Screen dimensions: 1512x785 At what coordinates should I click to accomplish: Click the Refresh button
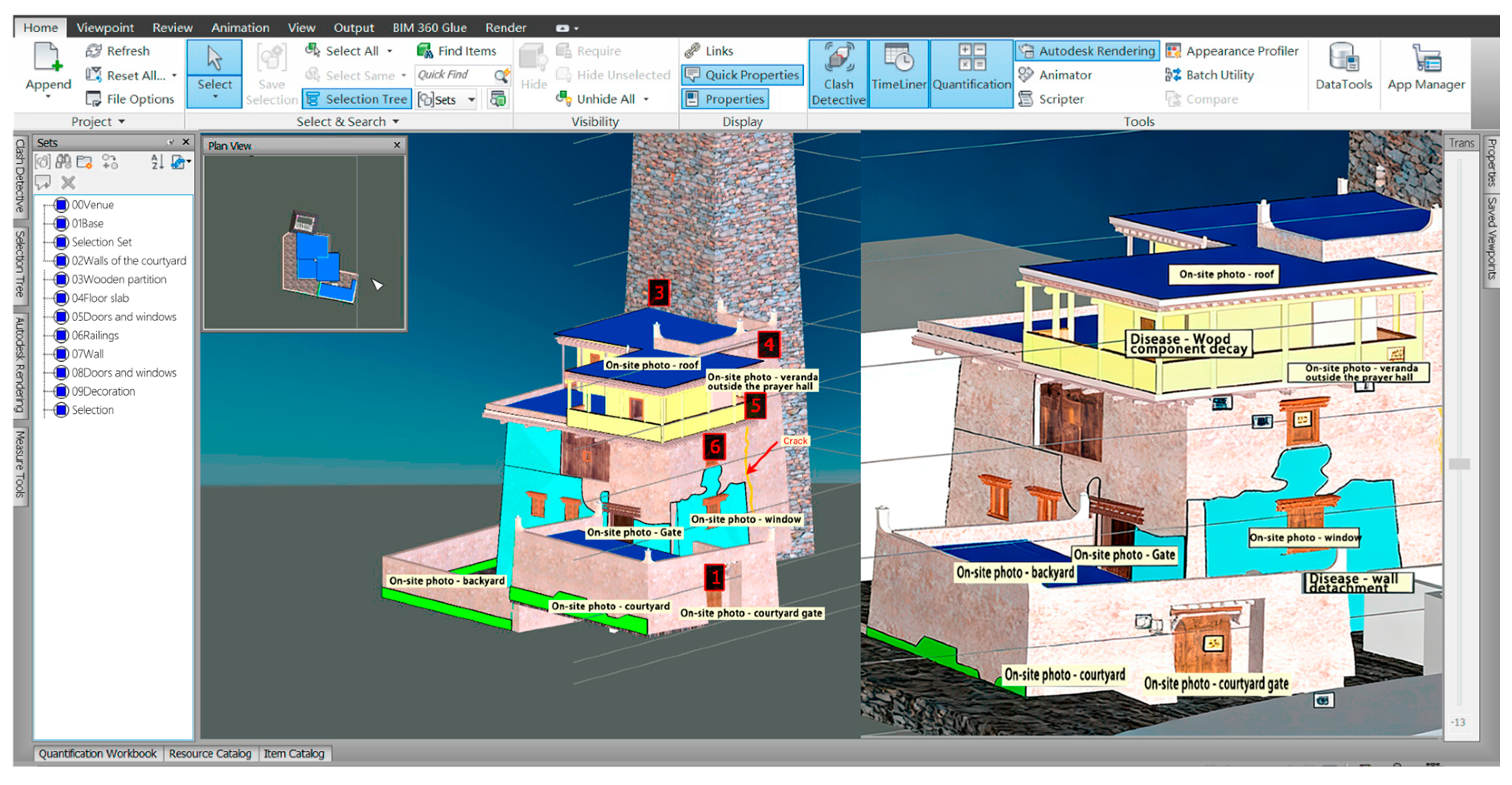pyautogui.click(x=118, y=51)
